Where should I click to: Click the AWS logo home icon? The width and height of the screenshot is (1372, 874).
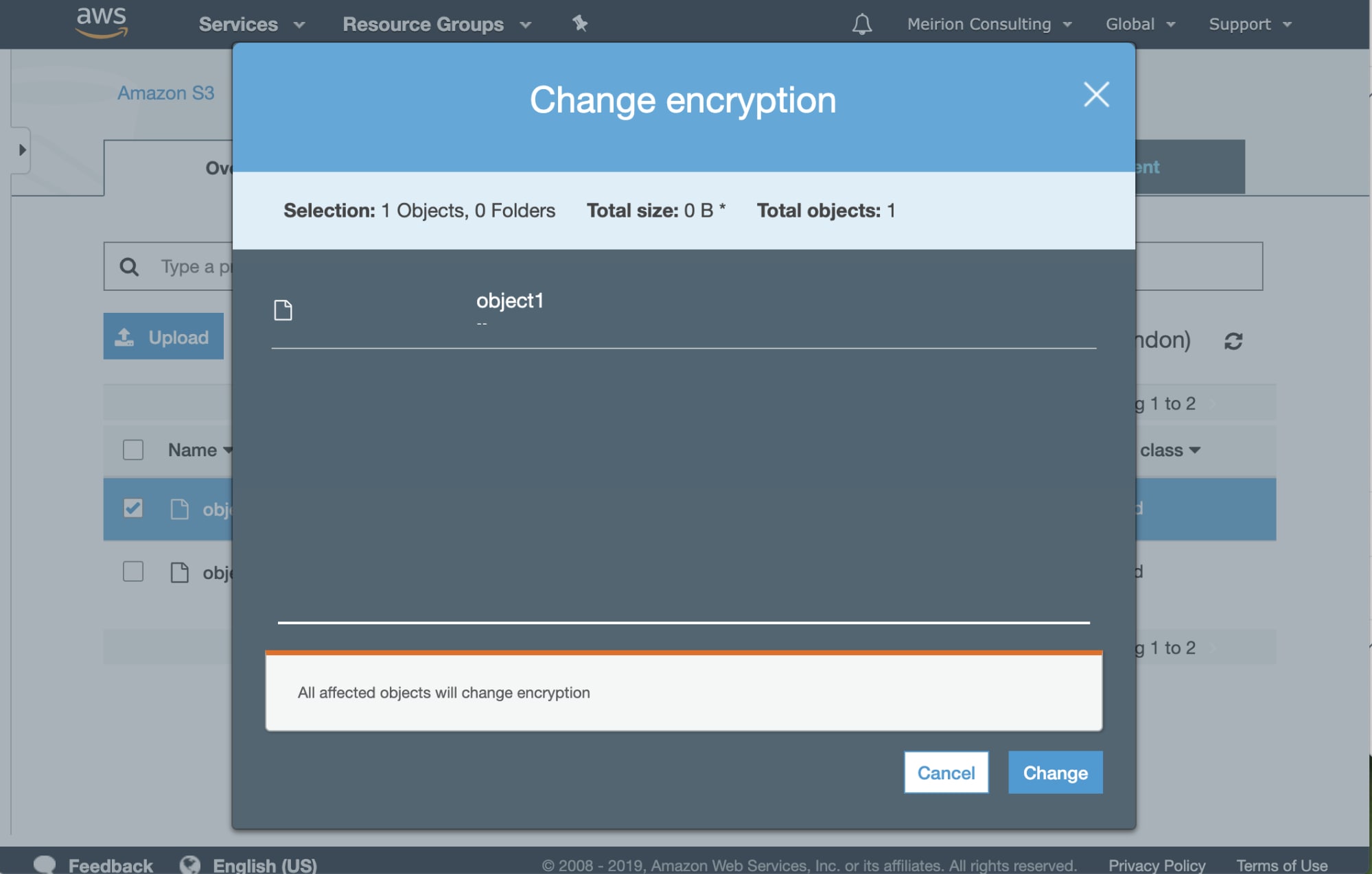[x=102, y=23]
